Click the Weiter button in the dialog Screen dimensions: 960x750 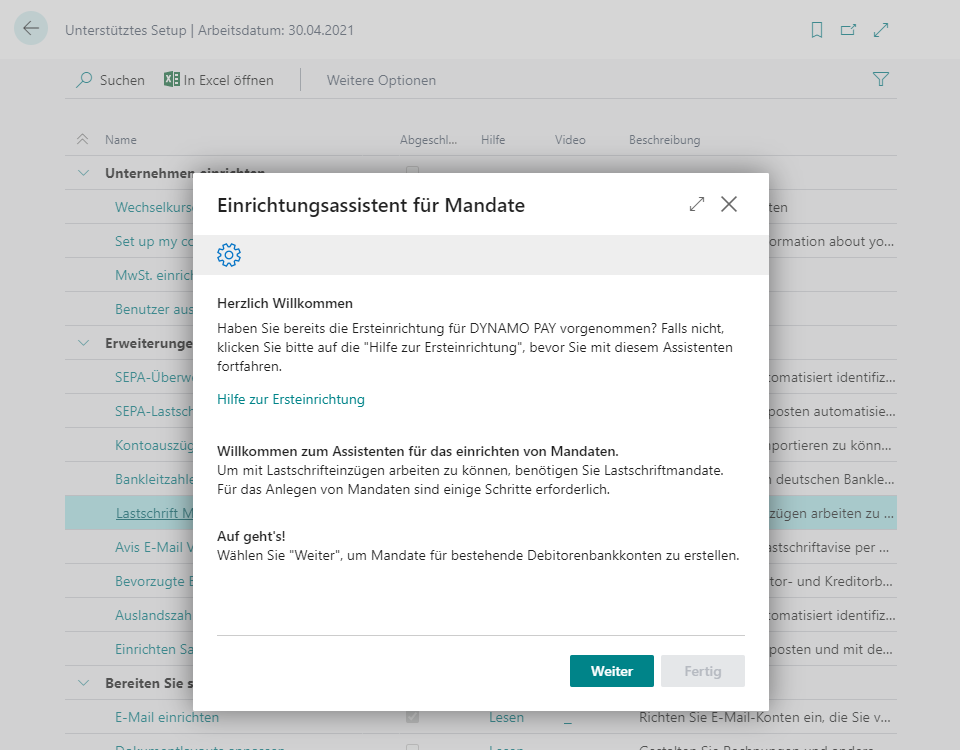[611, 671]
